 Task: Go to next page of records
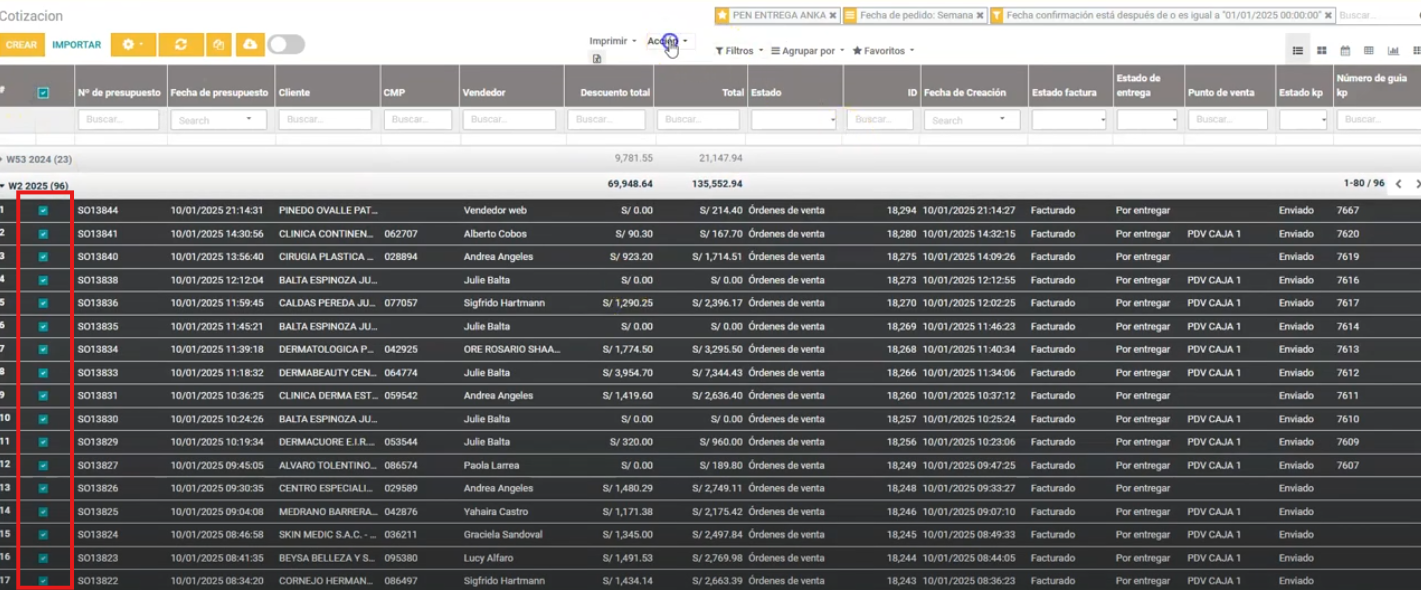point(1417,184)
